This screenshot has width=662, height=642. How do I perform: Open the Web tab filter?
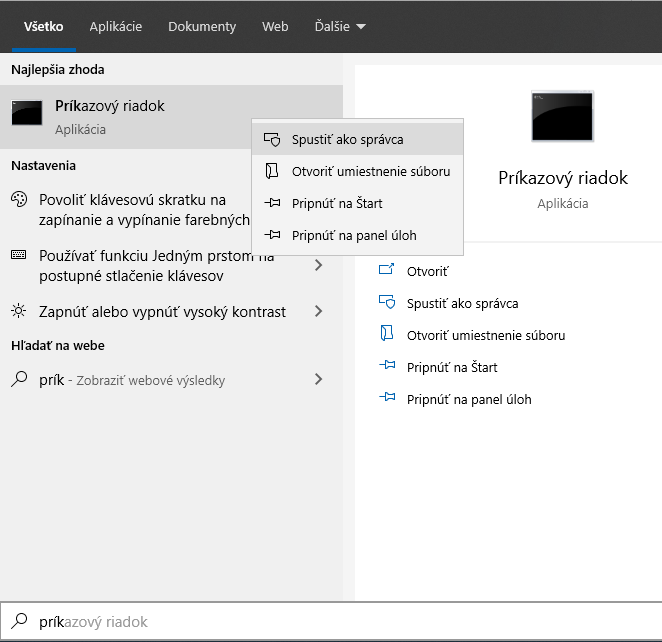click(275, 27)
